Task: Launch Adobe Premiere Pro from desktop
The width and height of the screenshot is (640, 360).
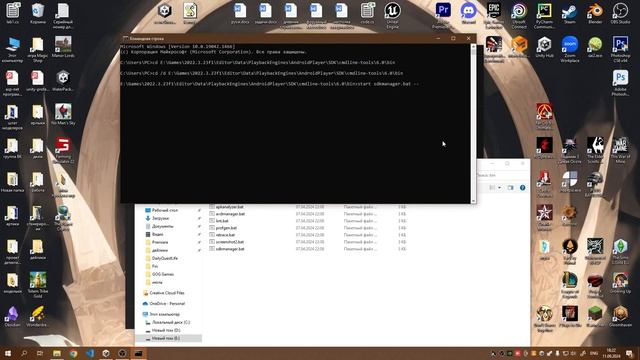Action: (x=443, y=16)
